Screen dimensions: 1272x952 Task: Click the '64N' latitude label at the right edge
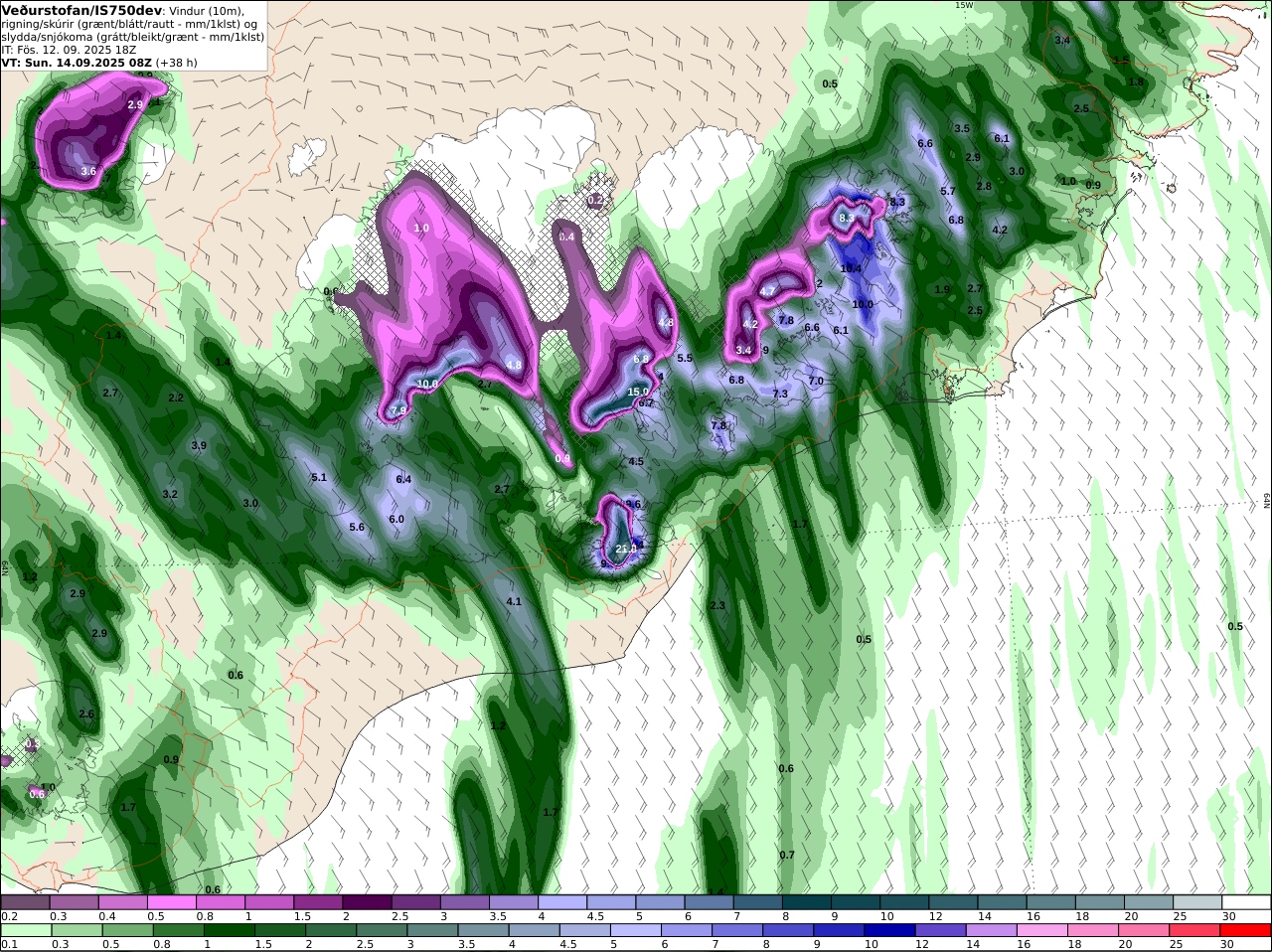(1267, 501)
